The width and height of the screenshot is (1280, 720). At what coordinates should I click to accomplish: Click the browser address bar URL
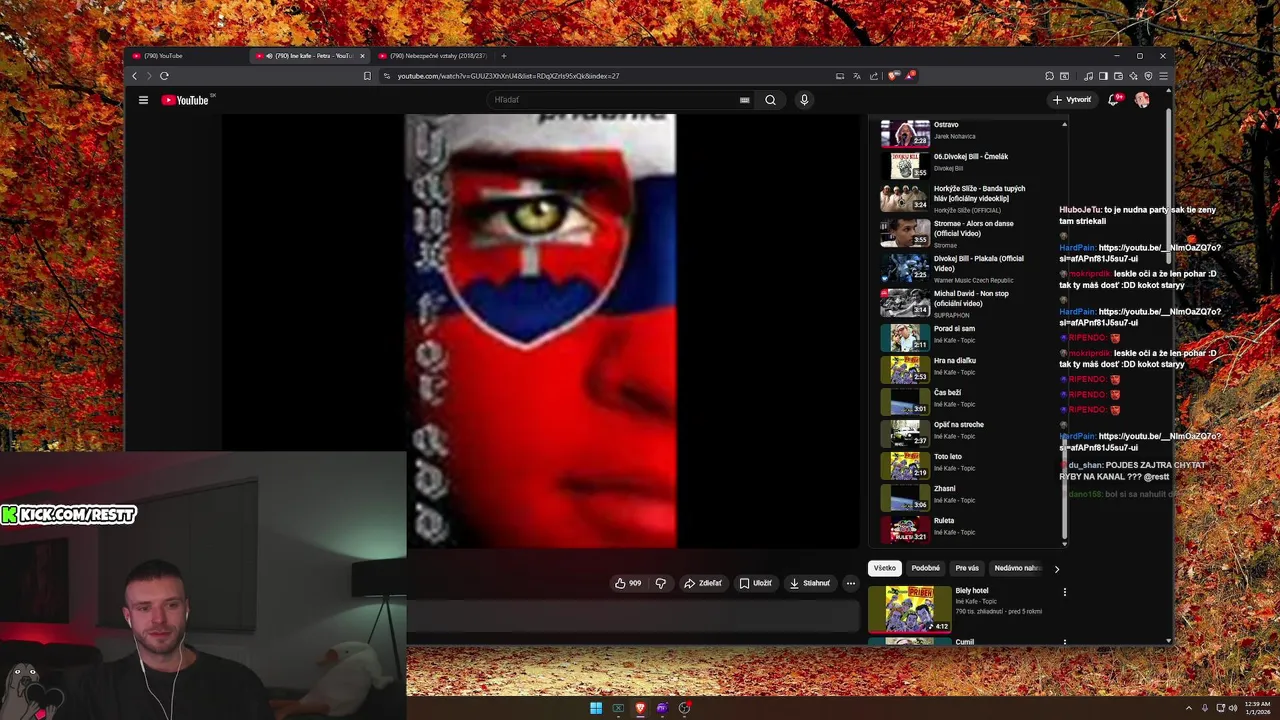click(x=508, y=76)
